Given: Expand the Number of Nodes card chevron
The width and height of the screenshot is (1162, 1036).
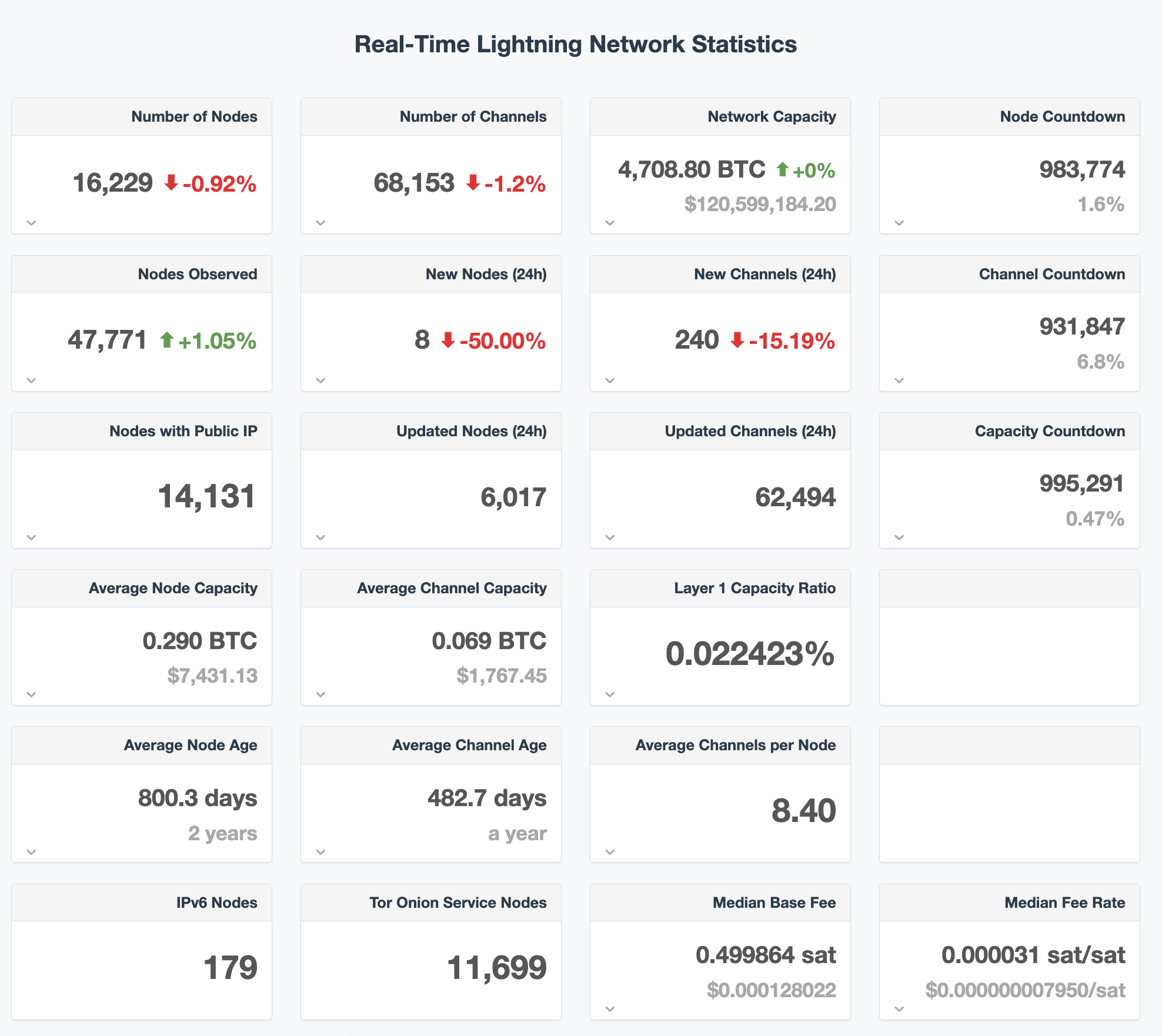Looking at the screenshot, I should click(32, 223).
